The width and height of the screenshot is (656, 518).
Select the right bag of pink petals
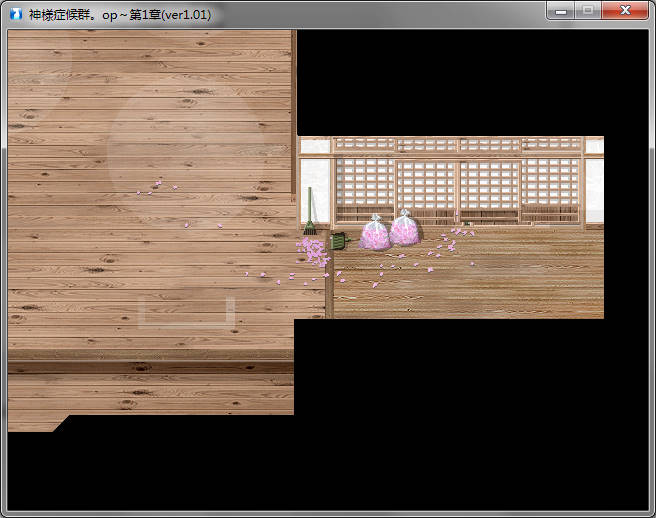pos(404,229)
